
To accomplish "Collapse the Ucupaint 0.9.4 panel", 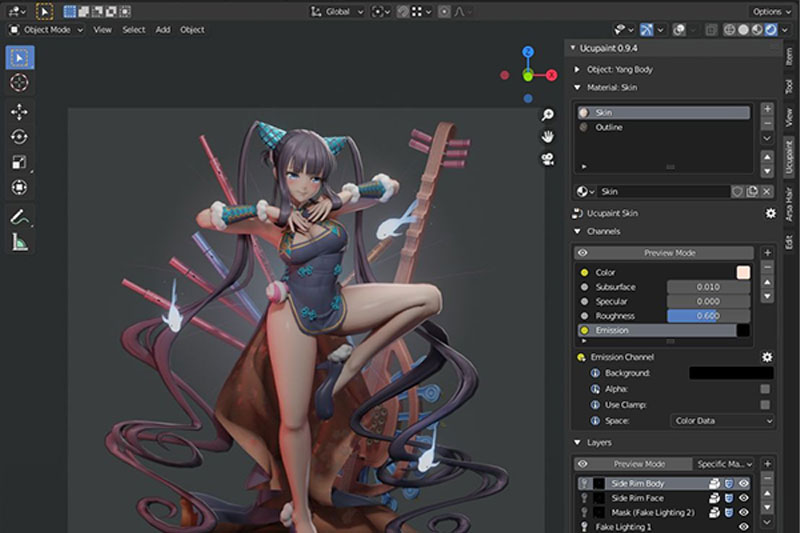I will [573, 48].
